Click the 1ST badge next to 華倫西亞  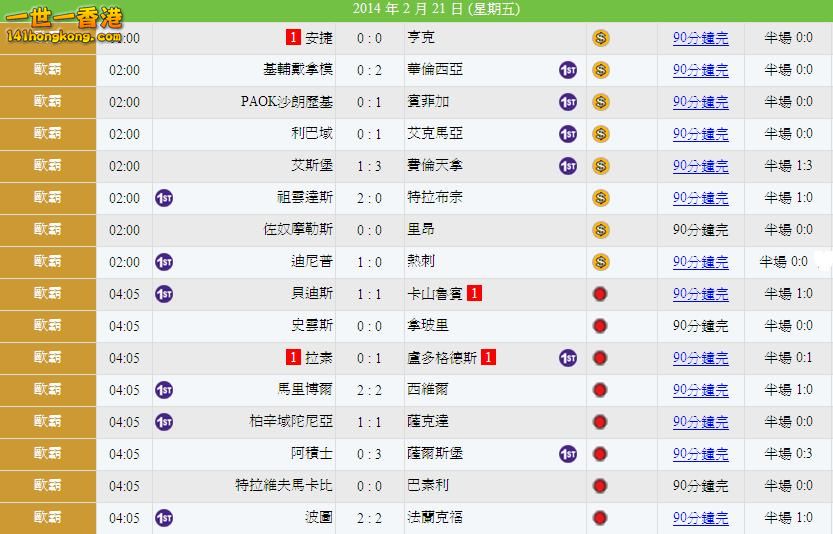coord(568,70)
